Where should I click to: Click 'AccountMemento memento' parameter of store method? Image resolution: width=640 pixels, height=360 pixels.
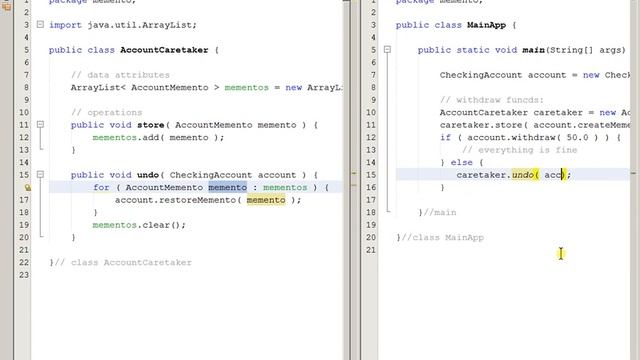point(236,125)
